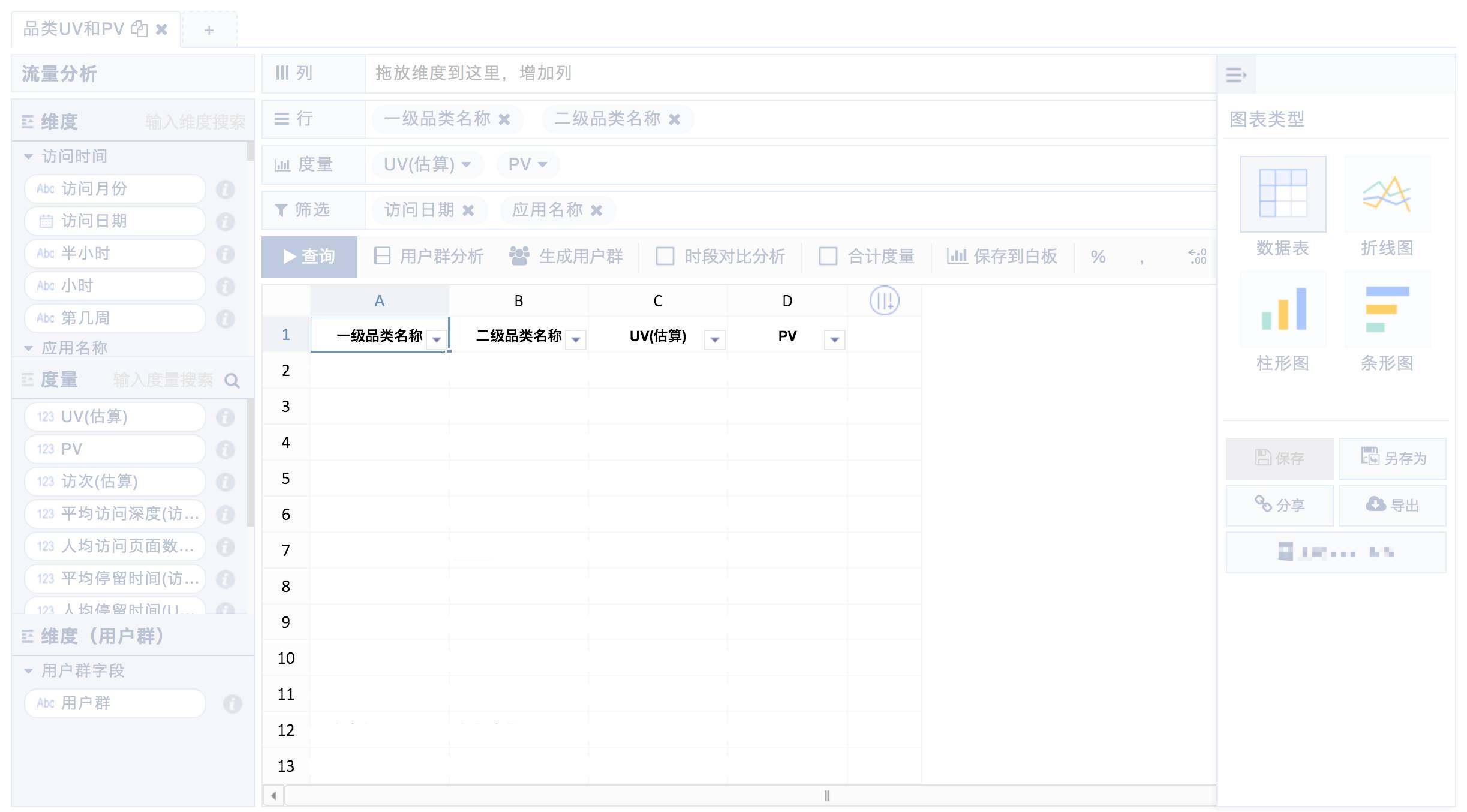Click the decimal places format icon
Image resolution: width=1467 pixels, height=812 pixels.
1197,257
